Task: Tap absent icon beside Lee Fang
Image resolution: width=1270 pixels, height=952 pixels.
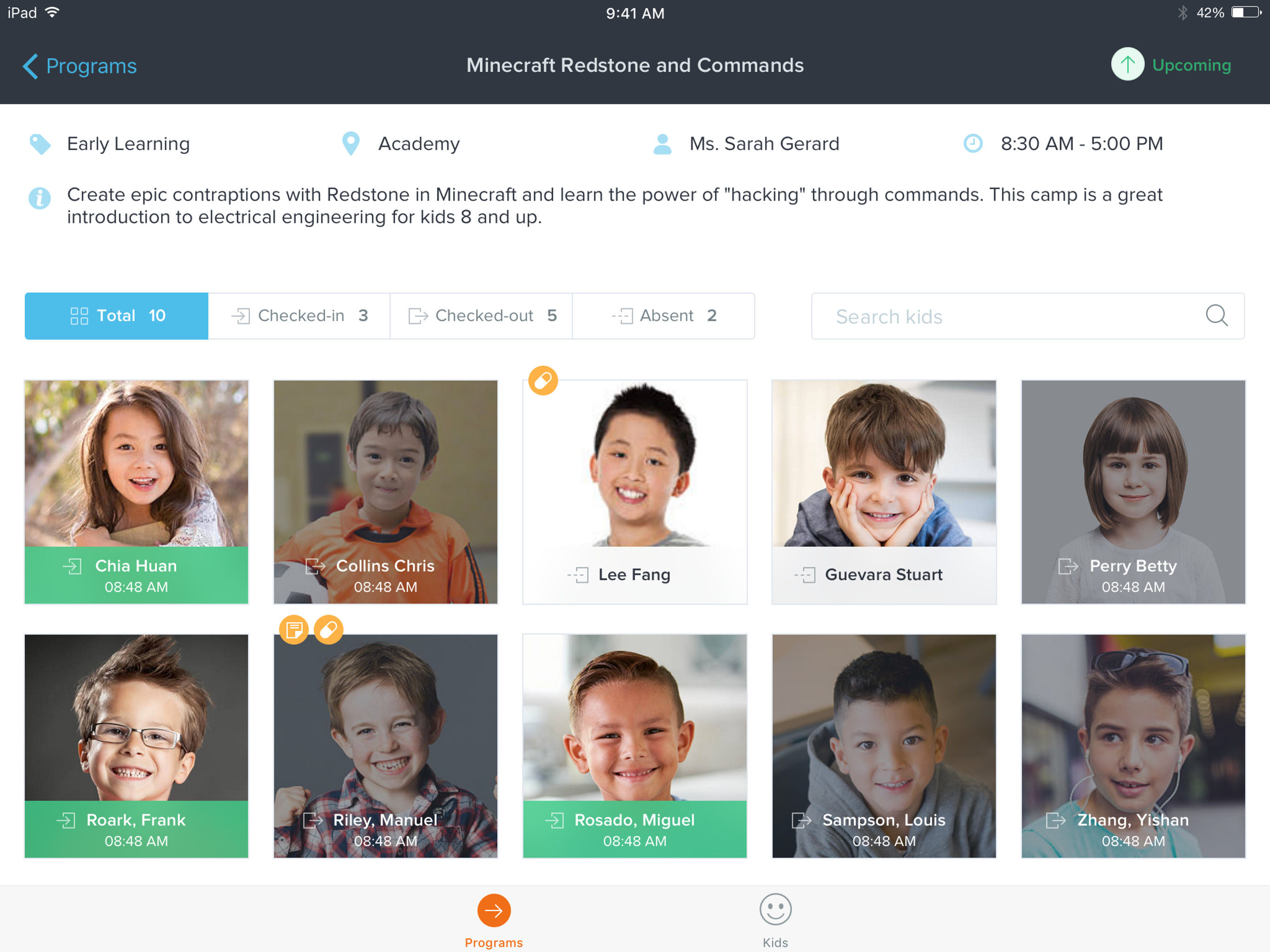Action: pyautogui.click(x=578, y=575)
